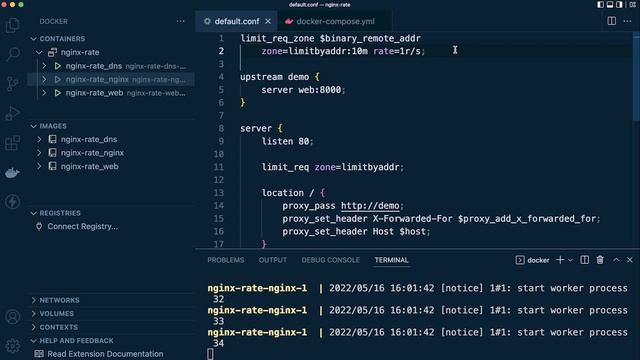Open the Manage gear icon
The height and width of the screenshot is (360, 640).
pyautogui.click(x=13, y=346)
